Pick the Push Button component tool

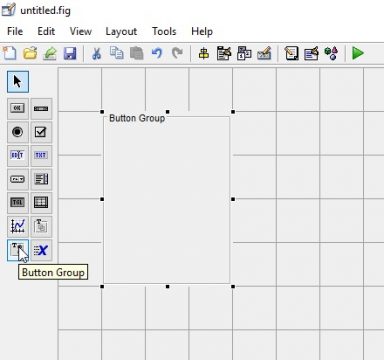coord(18,108)
